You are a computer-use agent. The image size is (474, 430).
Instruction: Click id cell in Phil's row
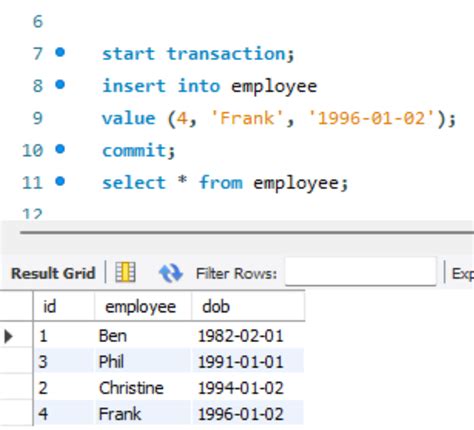[x=64, y=362]
